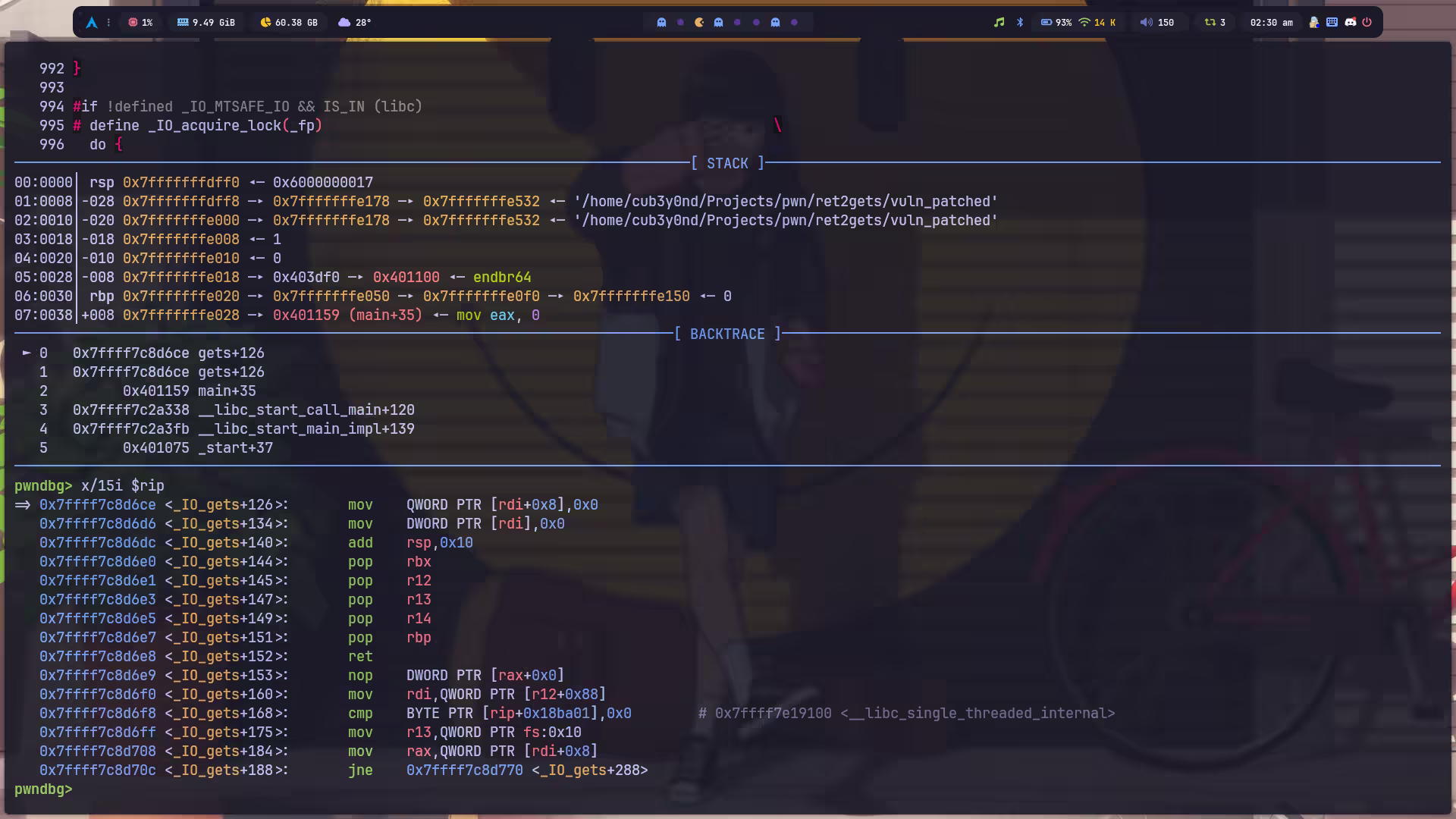Click the on-screen keyboard tray icon
This screenshot has height=819, width=1456.
point(1332,23)
